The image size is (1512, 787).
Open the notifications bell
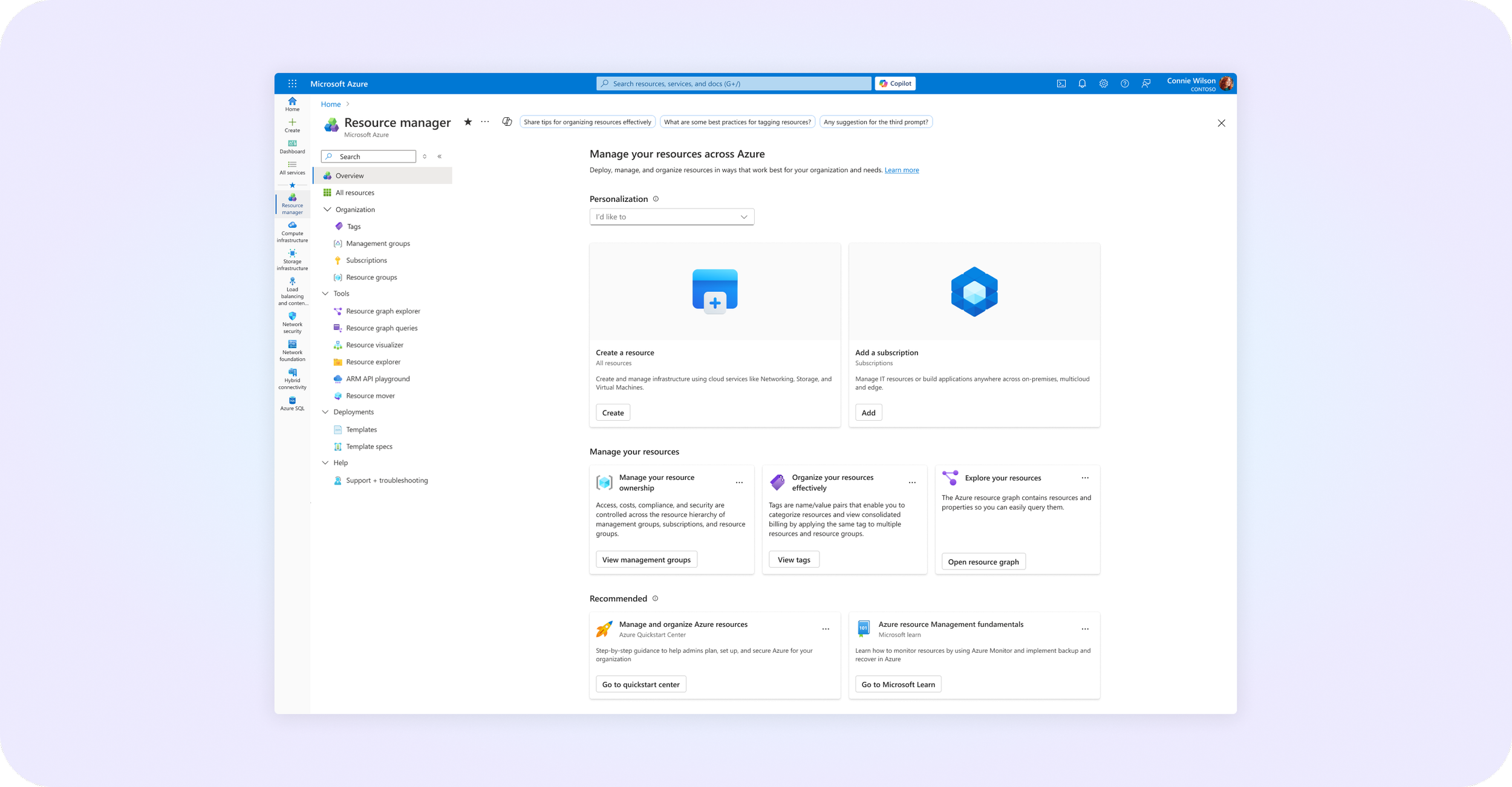[x=1082, y=84]
